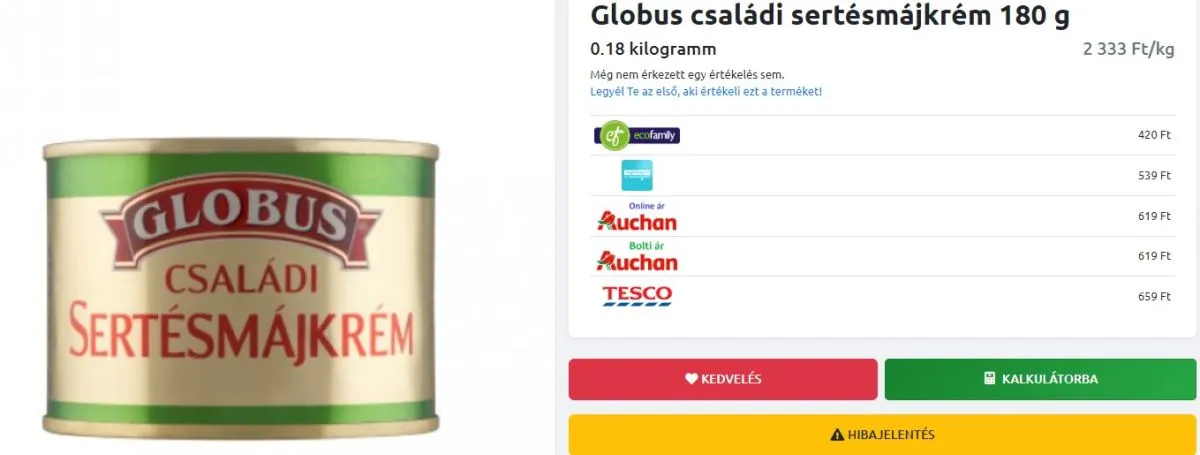Click the warning triangle icon on the Hibajelentés button
1200x455 pixels.
coord(837,435)
